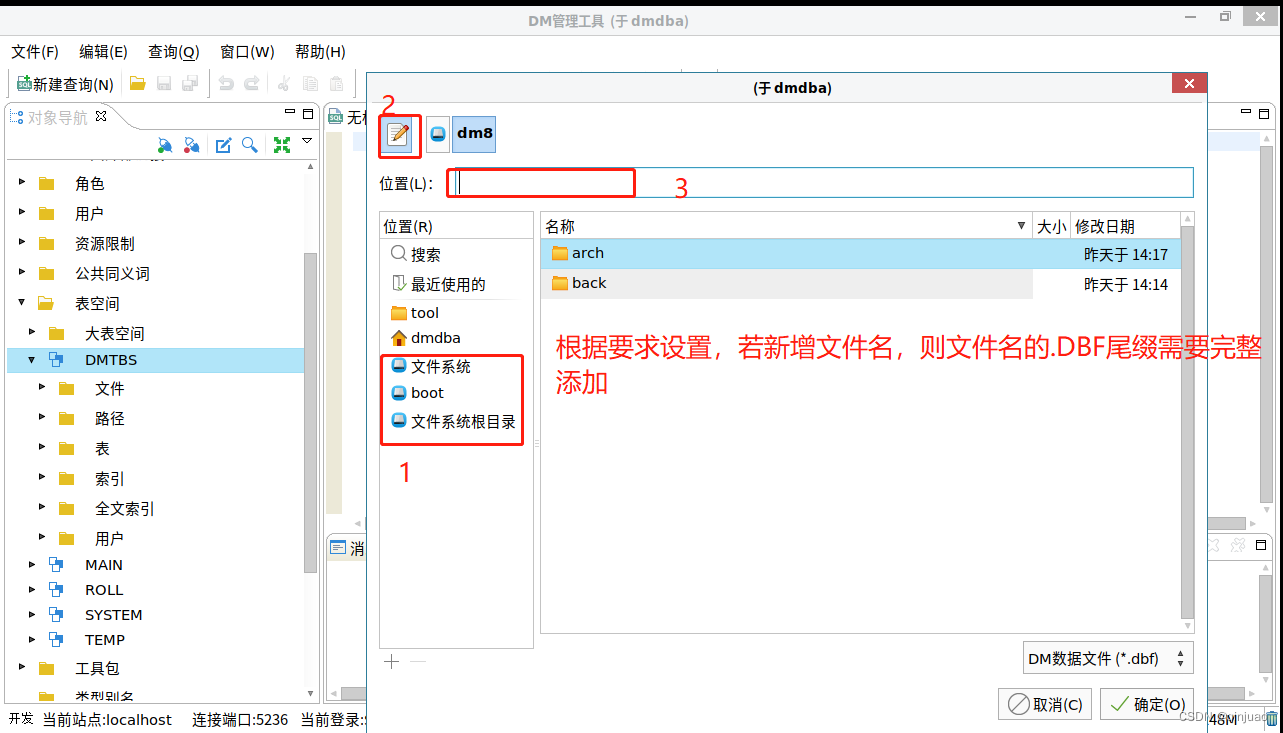The height and width of the screenshot is (733, 1283).
Task: Click the undo arrow toolbar icon
Action: click(227, 84)
